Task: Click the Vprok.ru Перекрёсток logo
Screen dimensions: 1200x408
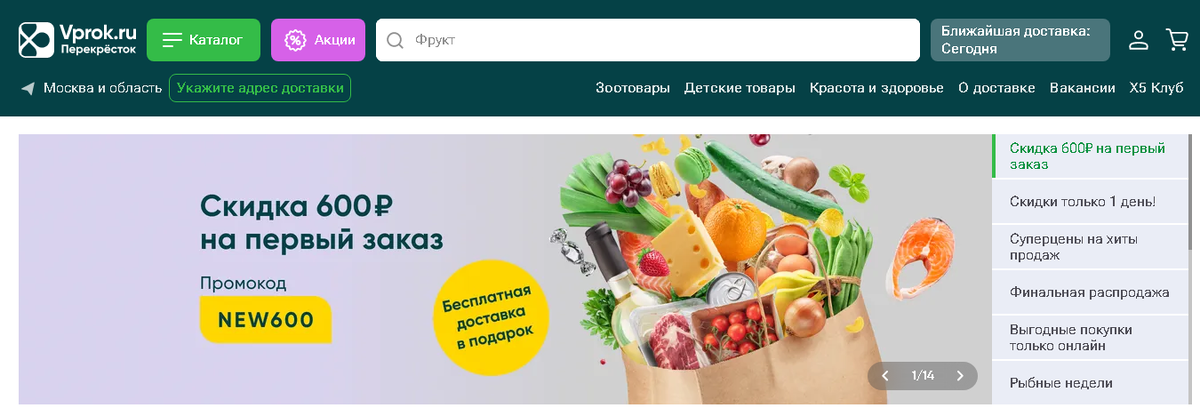Action: pyautogui.click(x=77, y=40)
